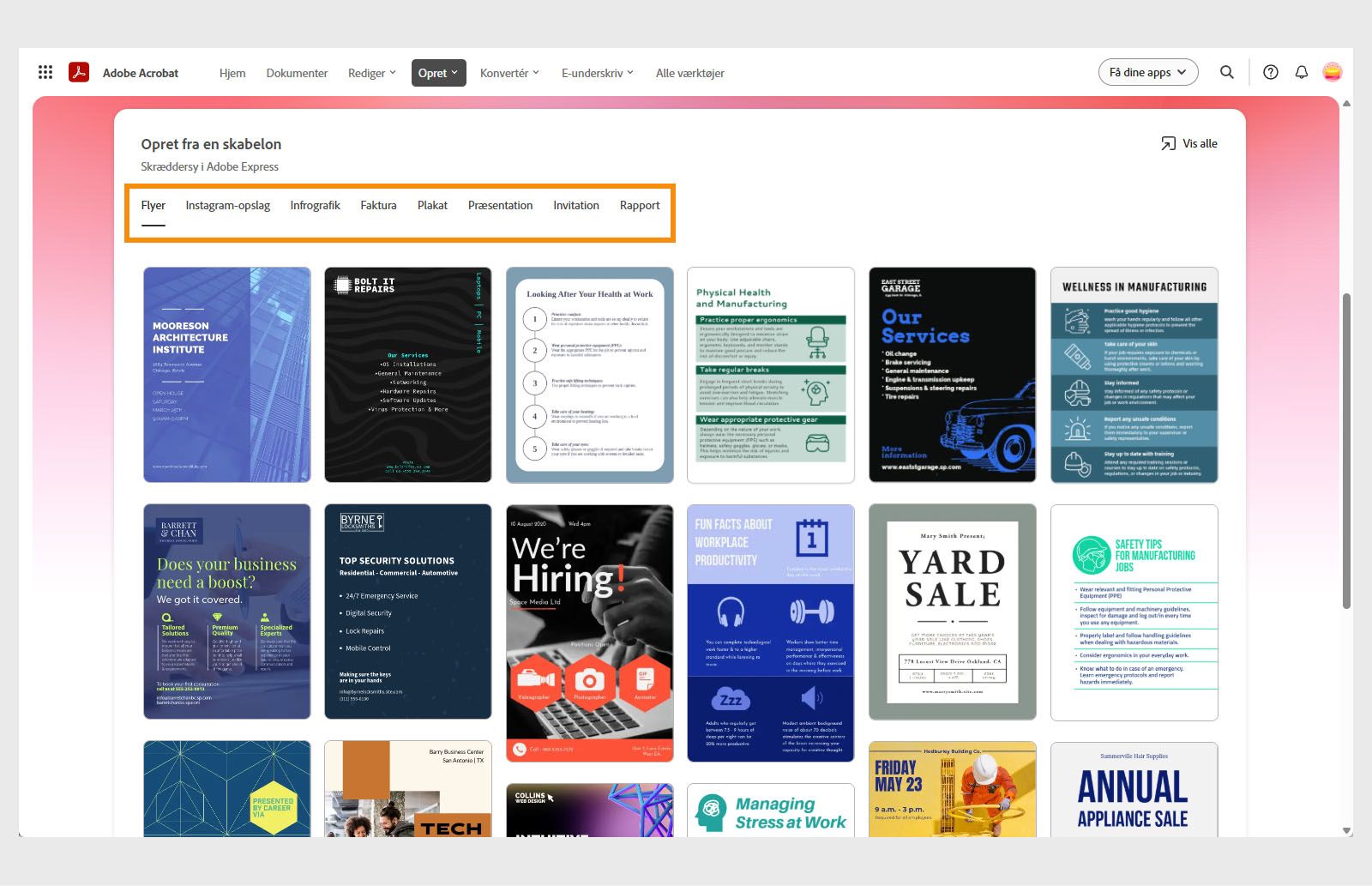
Task: Select the Yard Sale template
Action: [x=953, y=612]
